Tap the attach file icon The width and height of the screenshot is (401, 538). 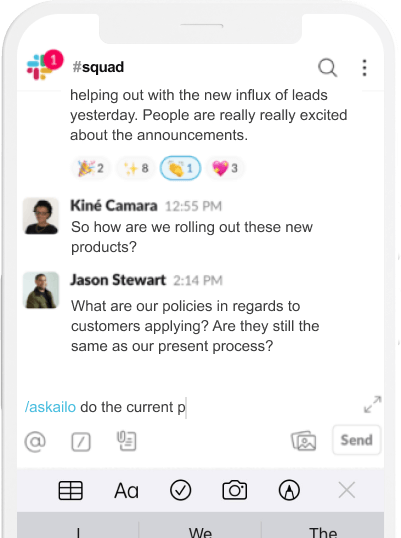pos(127,441)
